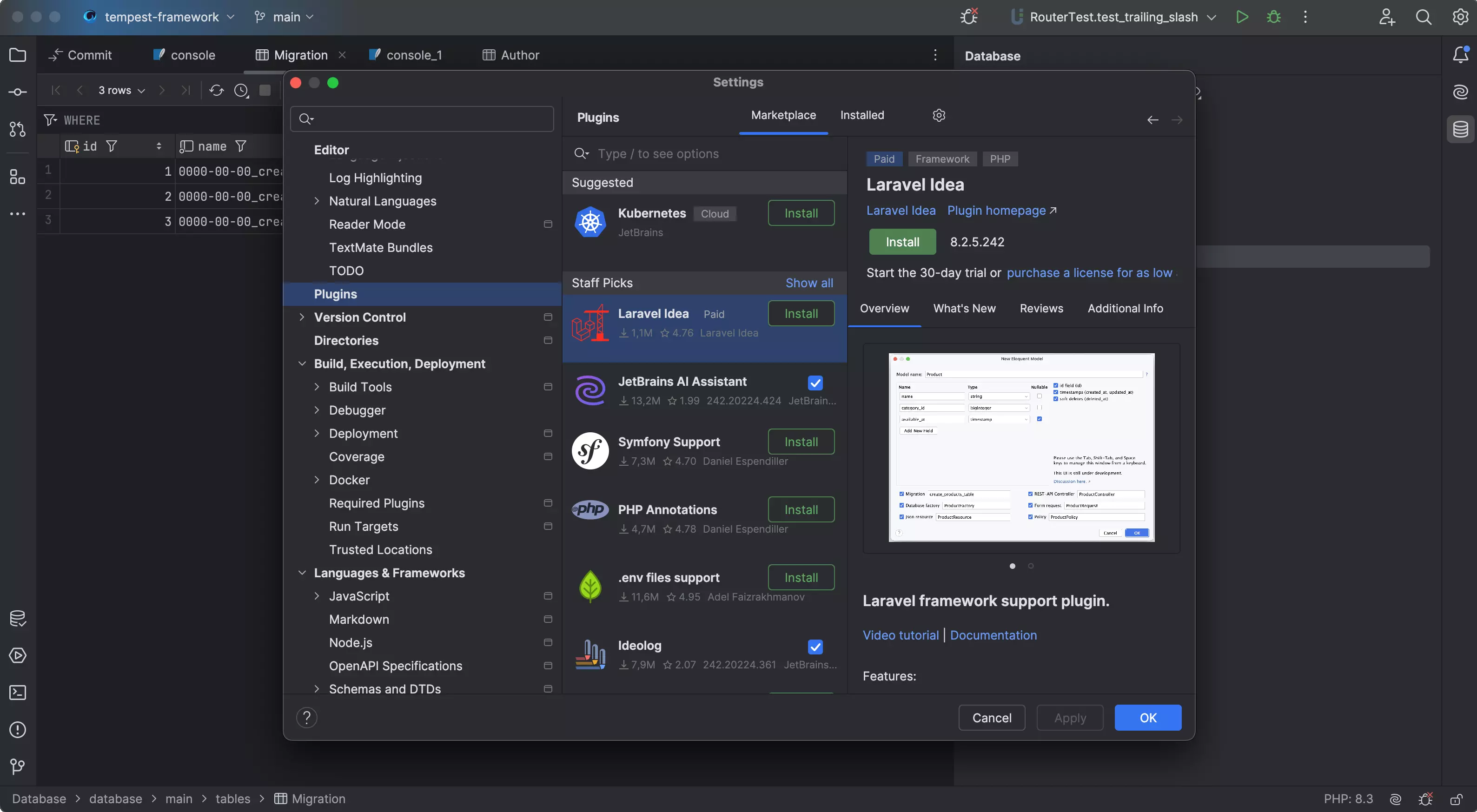This screenshot has height=812, width=1477.
Task: Open the Terminal tool window
Action: pyautogui.click(x=18, y=693)
